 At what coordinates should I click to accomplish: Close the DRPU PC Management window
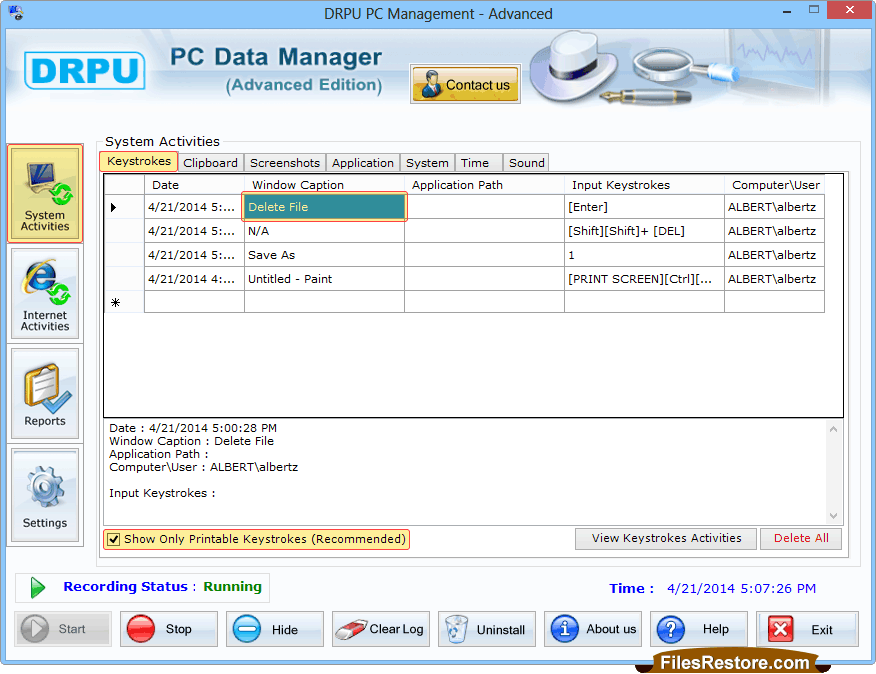point(850,10)
